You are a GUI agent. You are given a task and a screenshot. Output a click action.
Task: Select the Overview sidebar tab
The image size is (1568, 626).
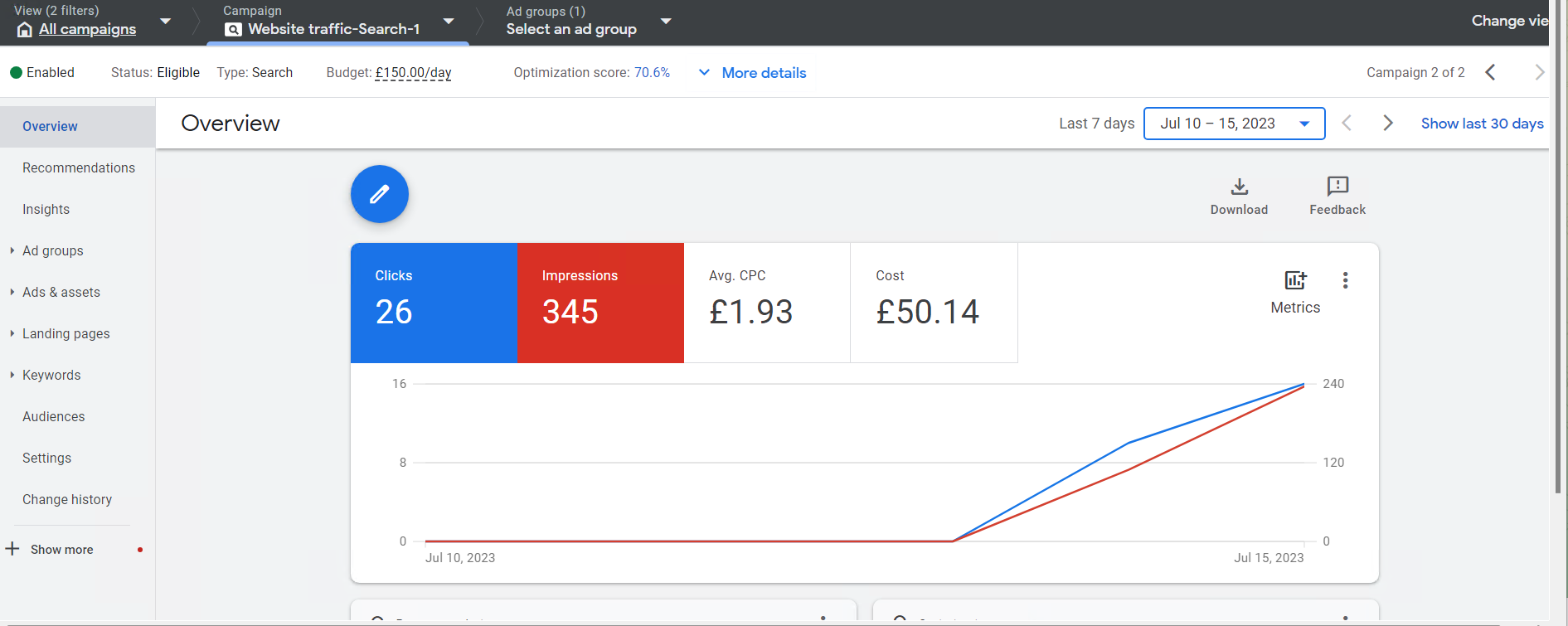pos(77,126)
